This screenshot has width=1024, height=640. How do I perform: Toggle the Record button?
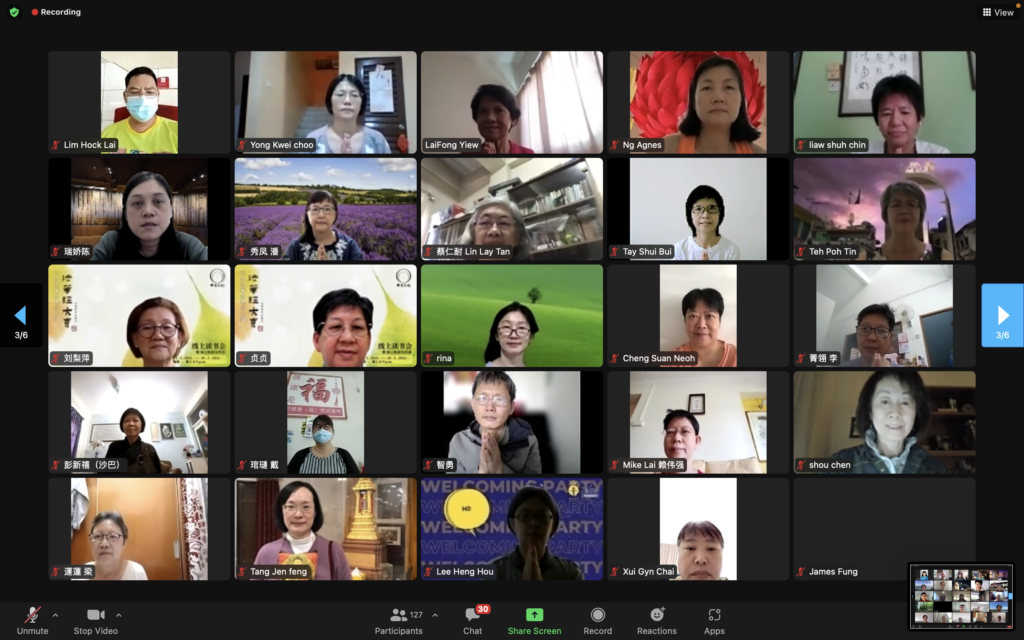pyautogui.click(x=597, y=614)
